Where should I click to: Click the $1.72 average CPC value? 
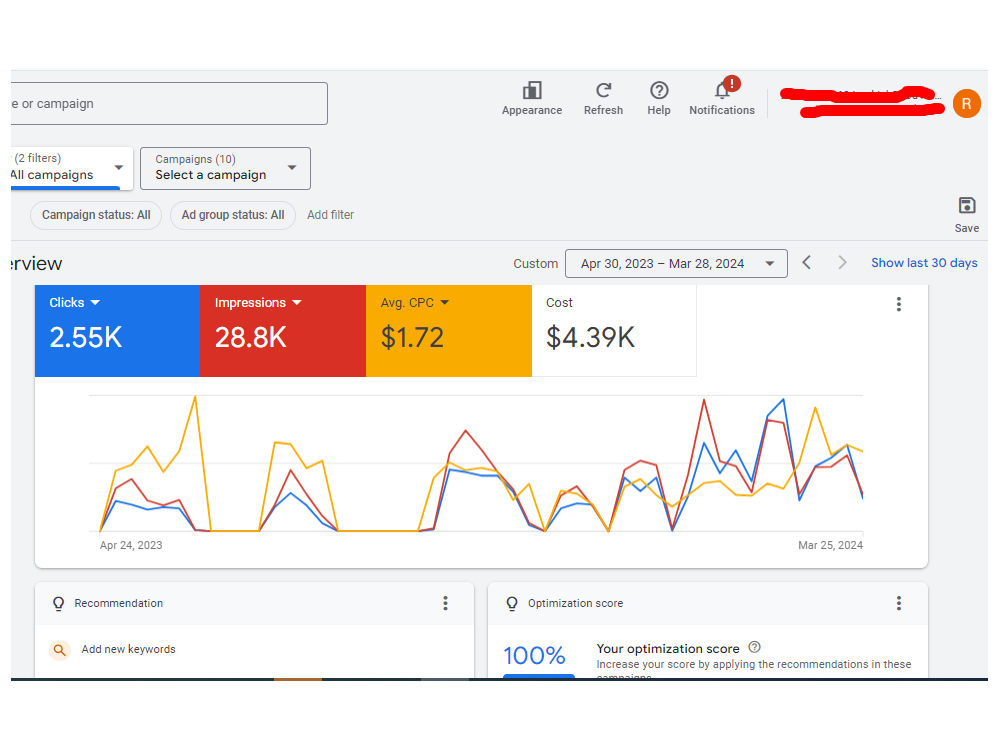coord(412,337)
